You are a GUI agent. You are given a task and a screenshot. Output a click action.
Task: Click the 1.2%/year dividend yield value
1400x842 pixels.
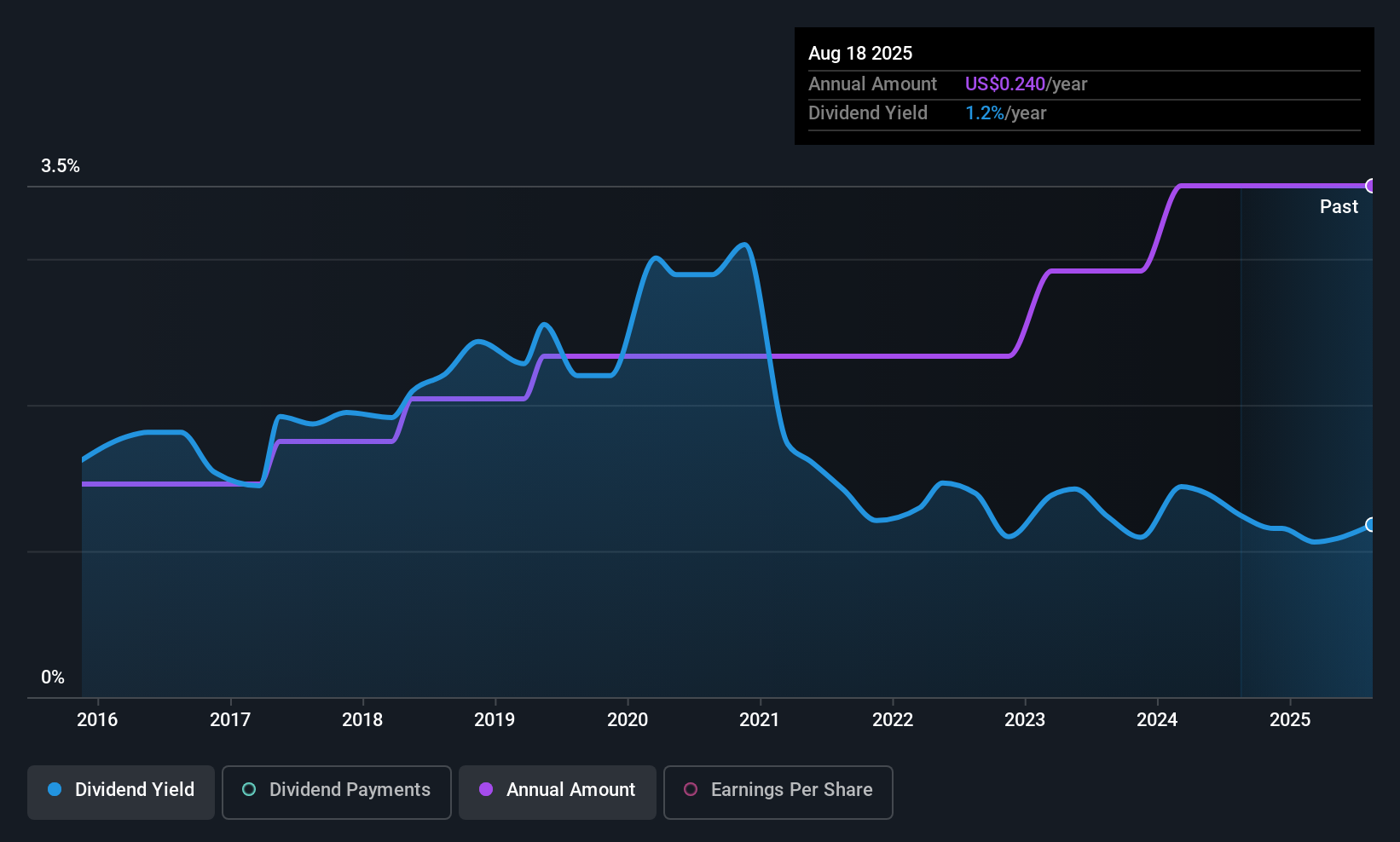(1005, 113)
